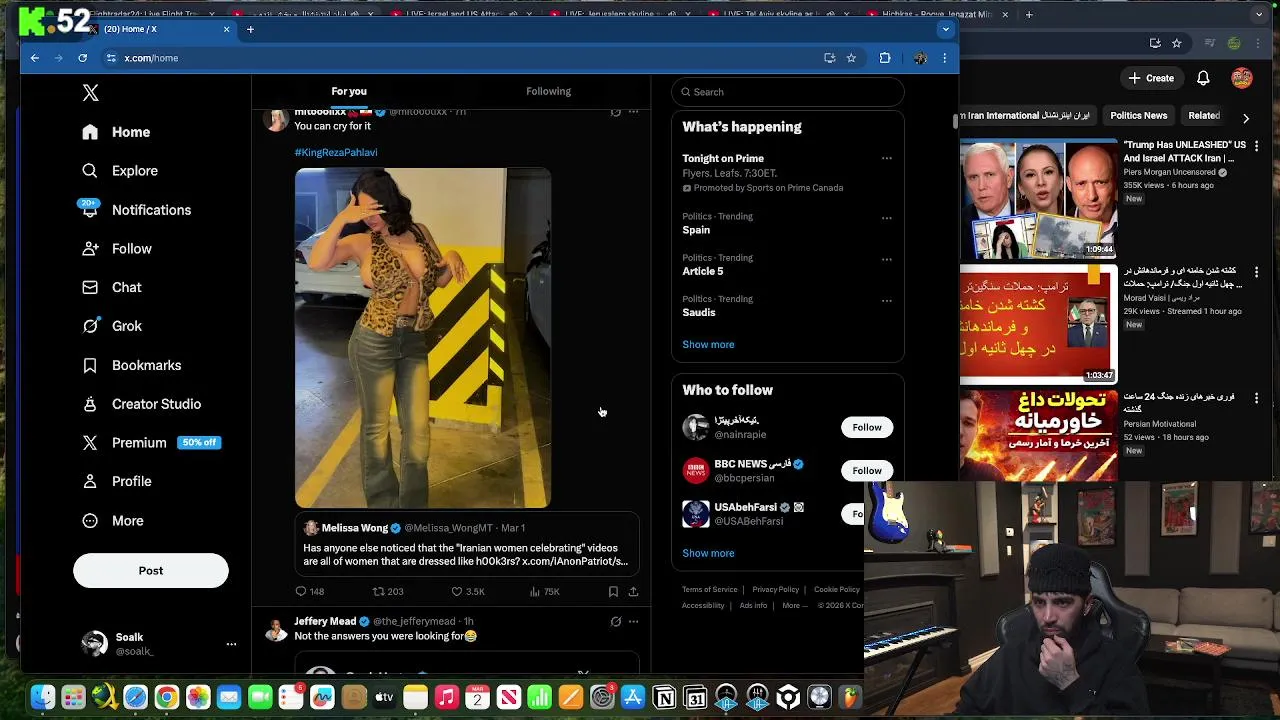This screenshot has width=1280, height=720.
Task: Repost the tweet showing 203 reposts
Action: tap(388, 592)
